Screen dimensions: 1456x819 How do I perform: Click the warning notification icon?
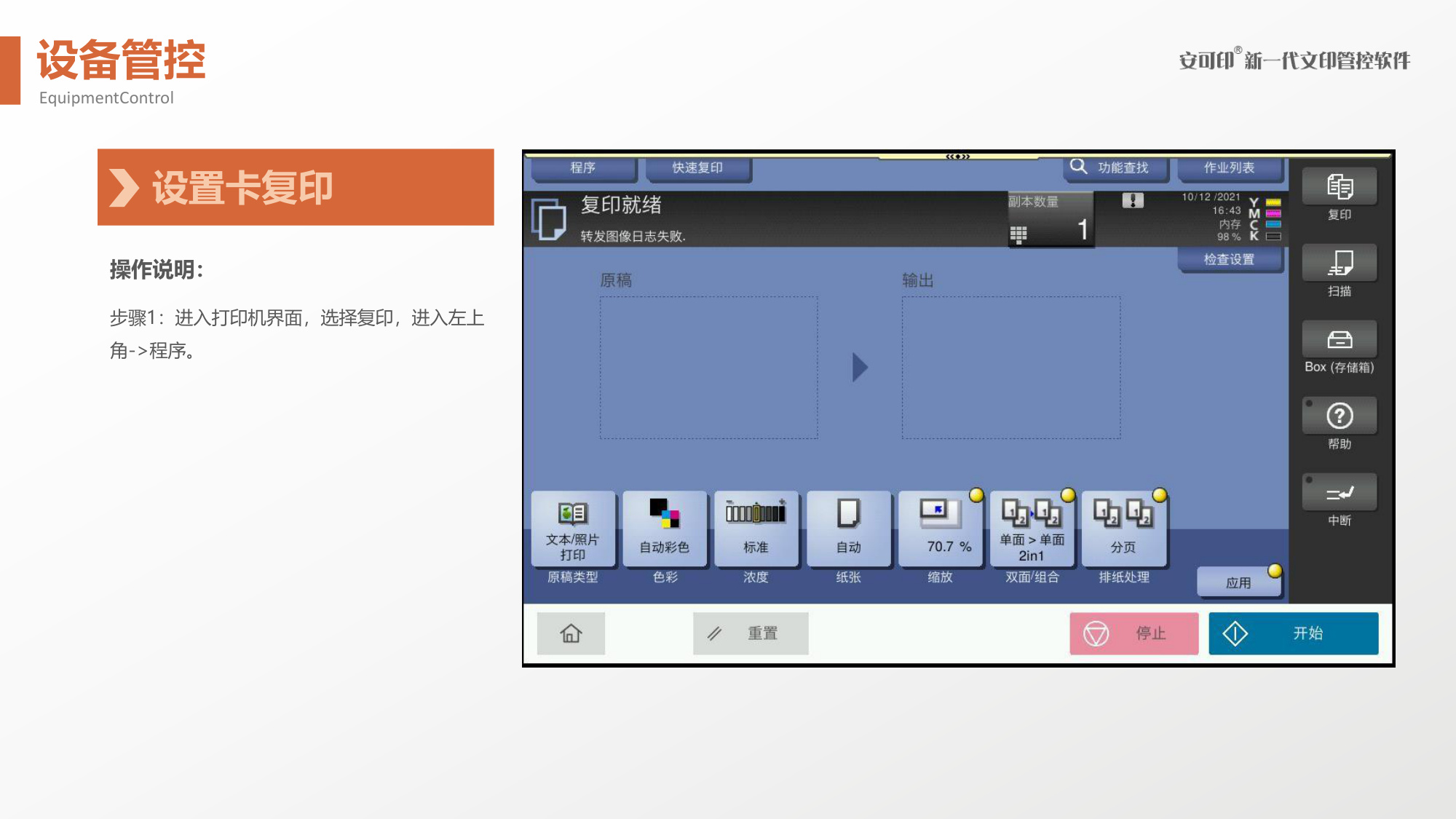1132,201
